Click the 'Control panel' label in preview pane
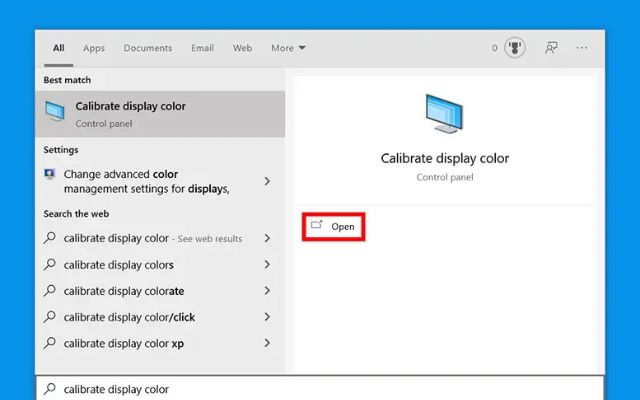 [x=444, y=177]
